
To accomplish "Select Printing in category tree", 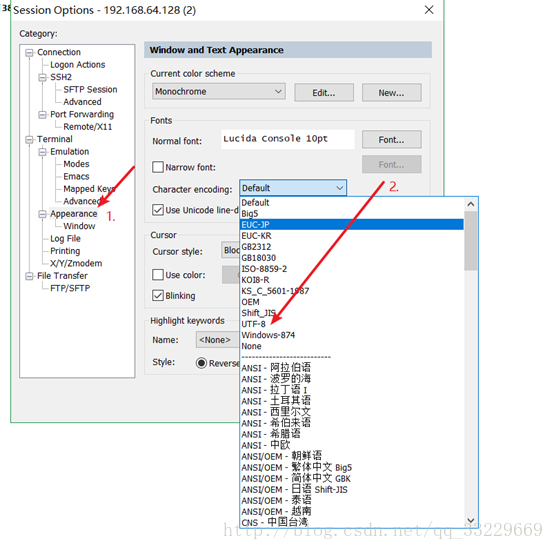I will pyautogui.click(x=65, y=251).
